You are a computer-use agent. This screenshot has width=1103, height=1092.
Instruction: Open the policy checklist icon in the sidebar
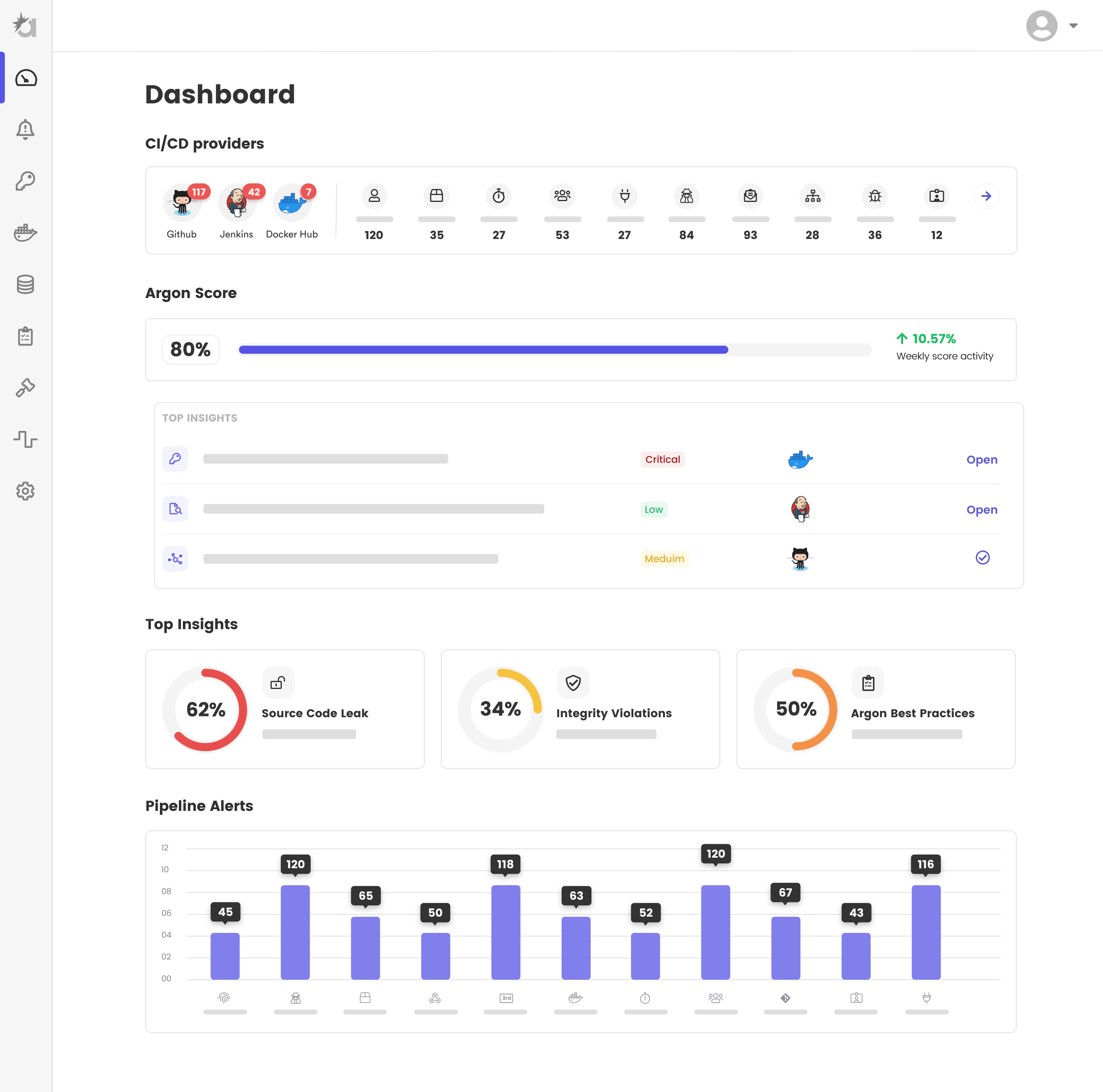26,336
